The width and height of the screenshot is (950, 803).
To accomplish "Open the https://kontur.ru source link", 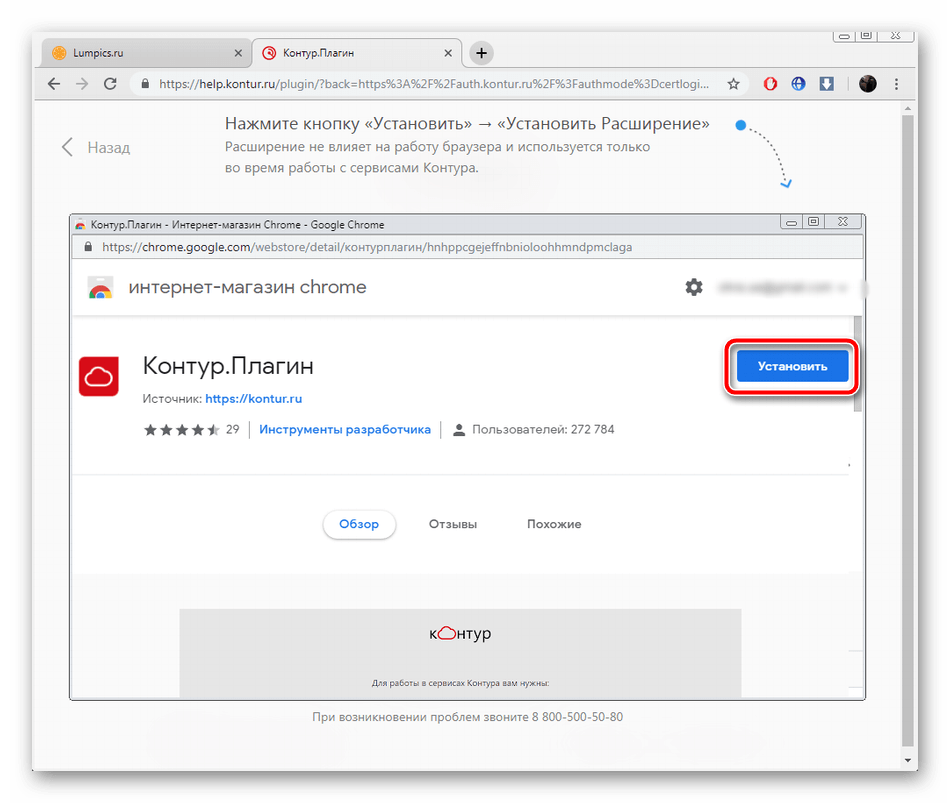I will pyautogui.click(x=253, y=398).
